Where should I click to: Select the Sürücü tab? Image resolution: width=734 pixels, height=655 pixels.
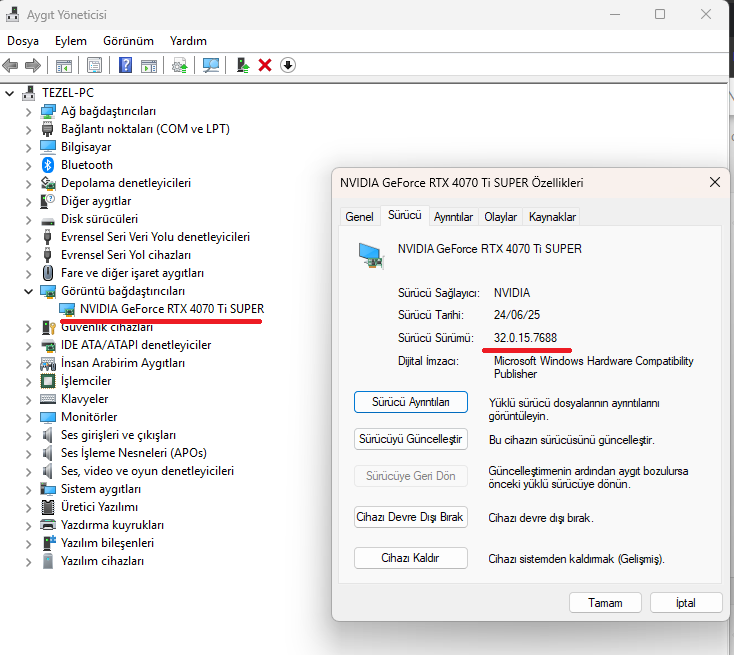[x=405, y=215]
